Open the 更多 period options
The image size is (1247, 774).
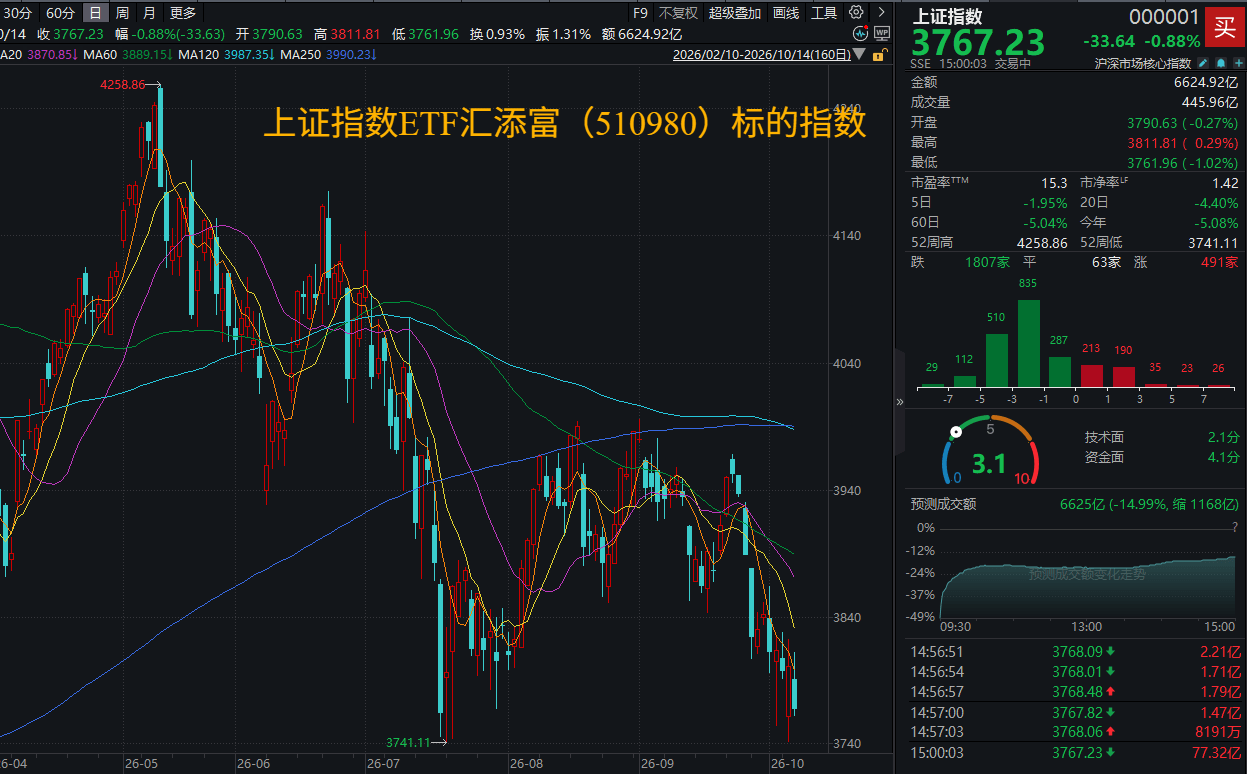[183, 13]
